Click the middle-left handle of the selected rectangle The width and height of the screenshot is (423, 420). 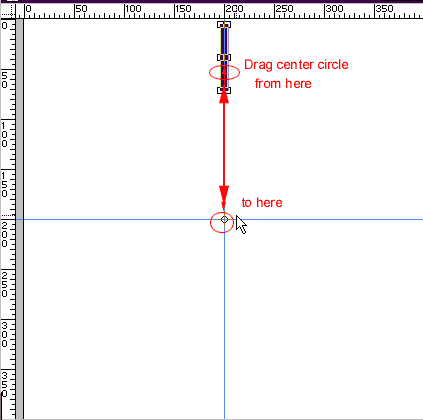(x=220, y=58)
